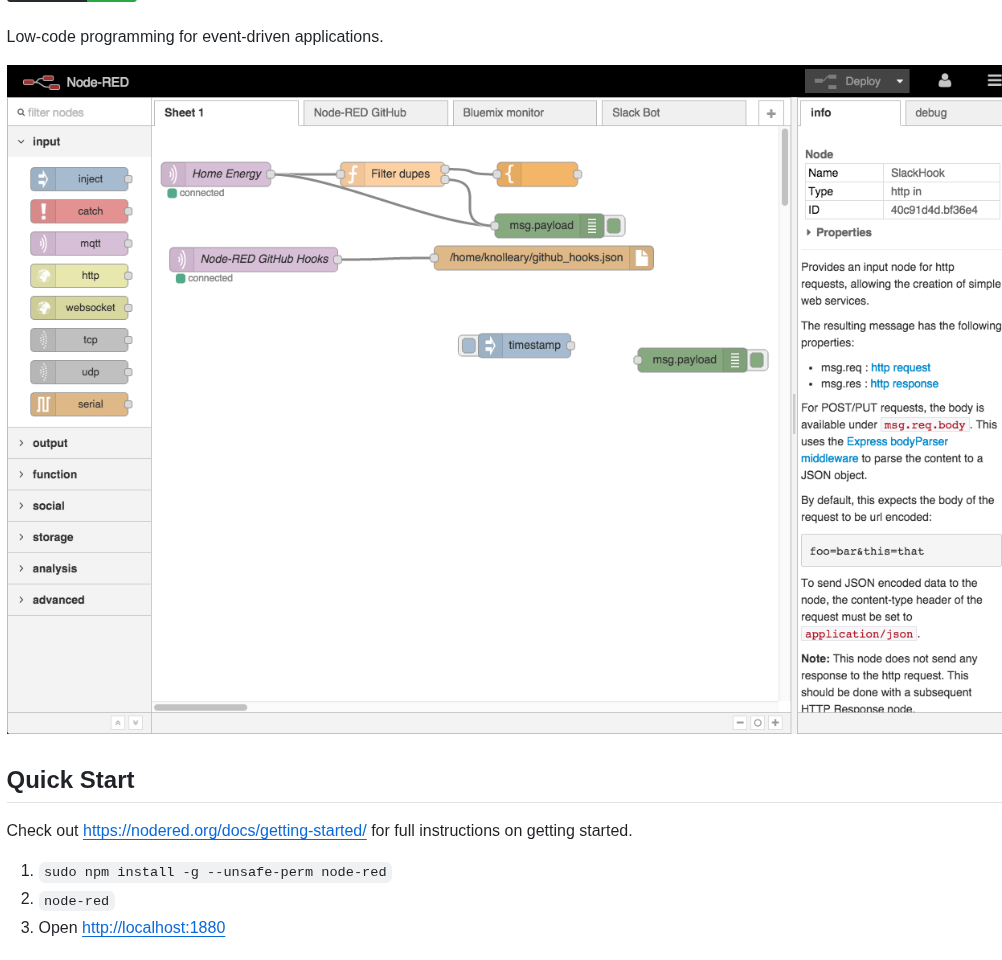Expand the storage palette category
Image resolution: width=1002 pixels, height=960 pixels.
click(79, 537)
